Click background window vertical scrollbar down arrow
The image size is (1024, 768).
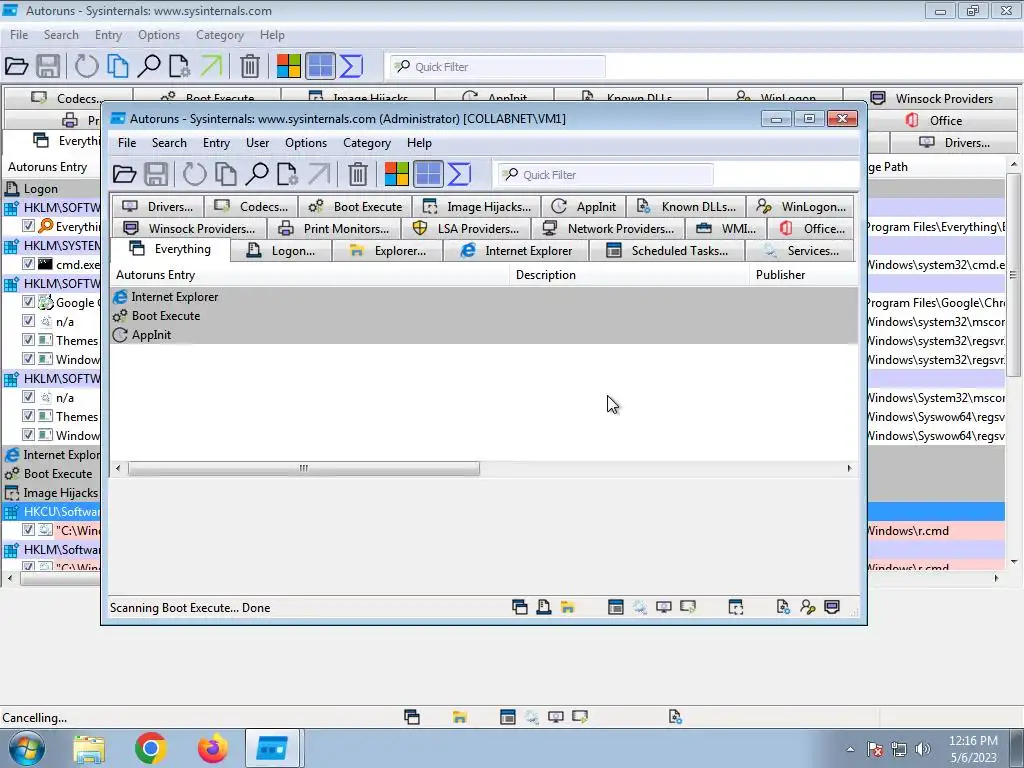[x=1014, y=562]
